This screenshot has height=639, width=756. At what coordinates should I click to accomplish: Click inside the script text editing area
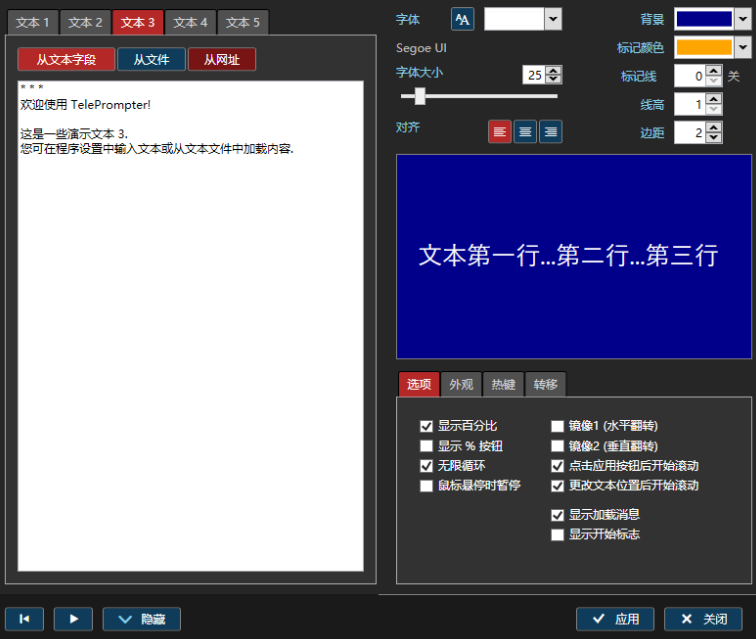pyautogui.click(x=190, y=326)
